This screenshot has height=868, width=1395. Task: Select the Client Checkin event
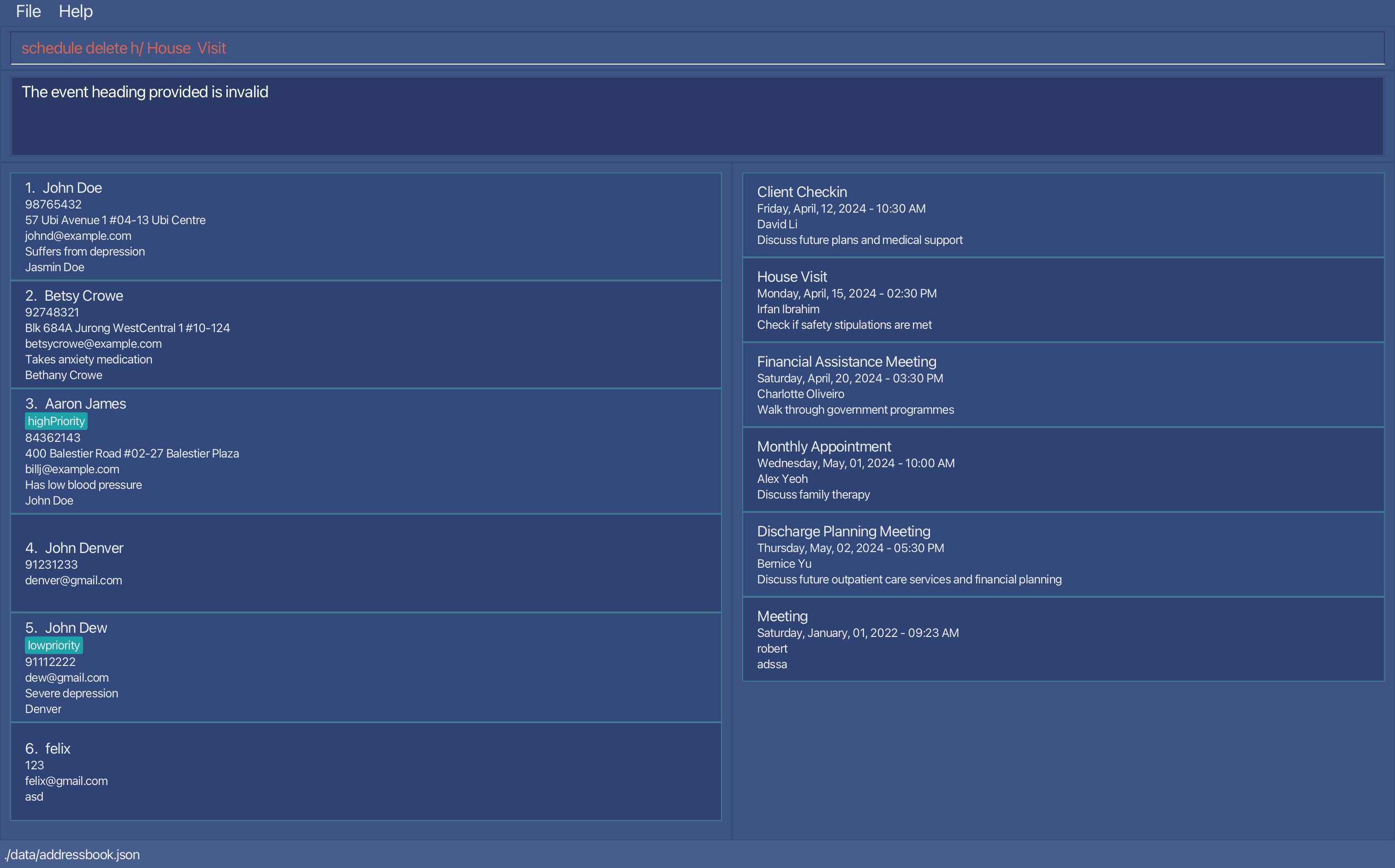pyautogui.click(x=1062, y=215)
